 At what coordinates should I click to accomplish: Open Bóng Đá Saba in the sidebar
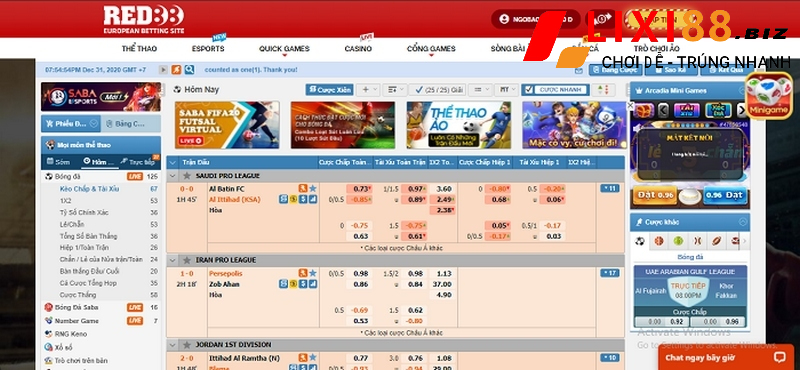(77, 307)
